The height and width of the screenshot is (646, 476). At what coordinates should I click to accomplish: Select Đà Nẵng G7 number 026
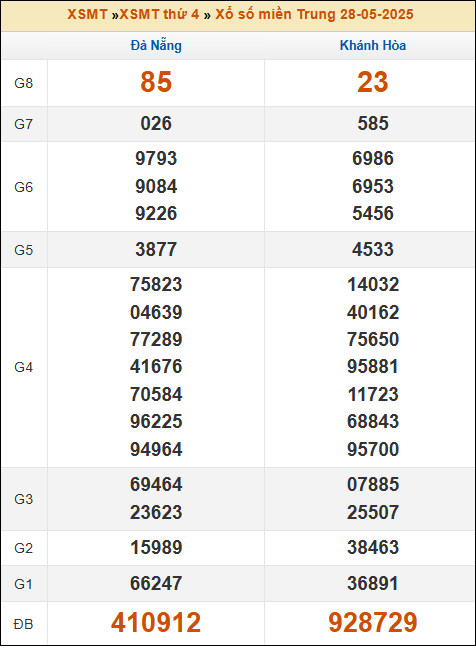(x=156, y=124)
